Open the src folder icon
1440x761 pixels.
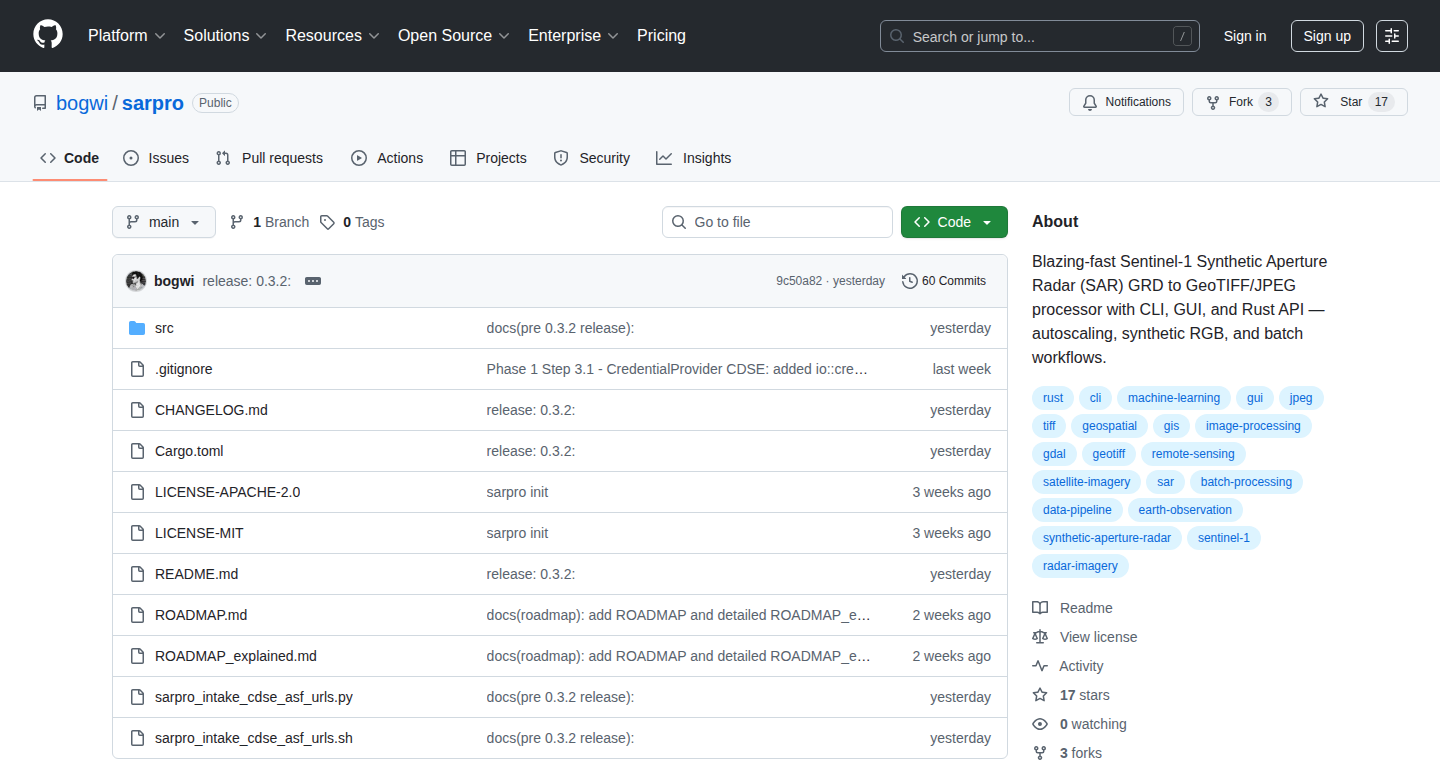(137, 328)
